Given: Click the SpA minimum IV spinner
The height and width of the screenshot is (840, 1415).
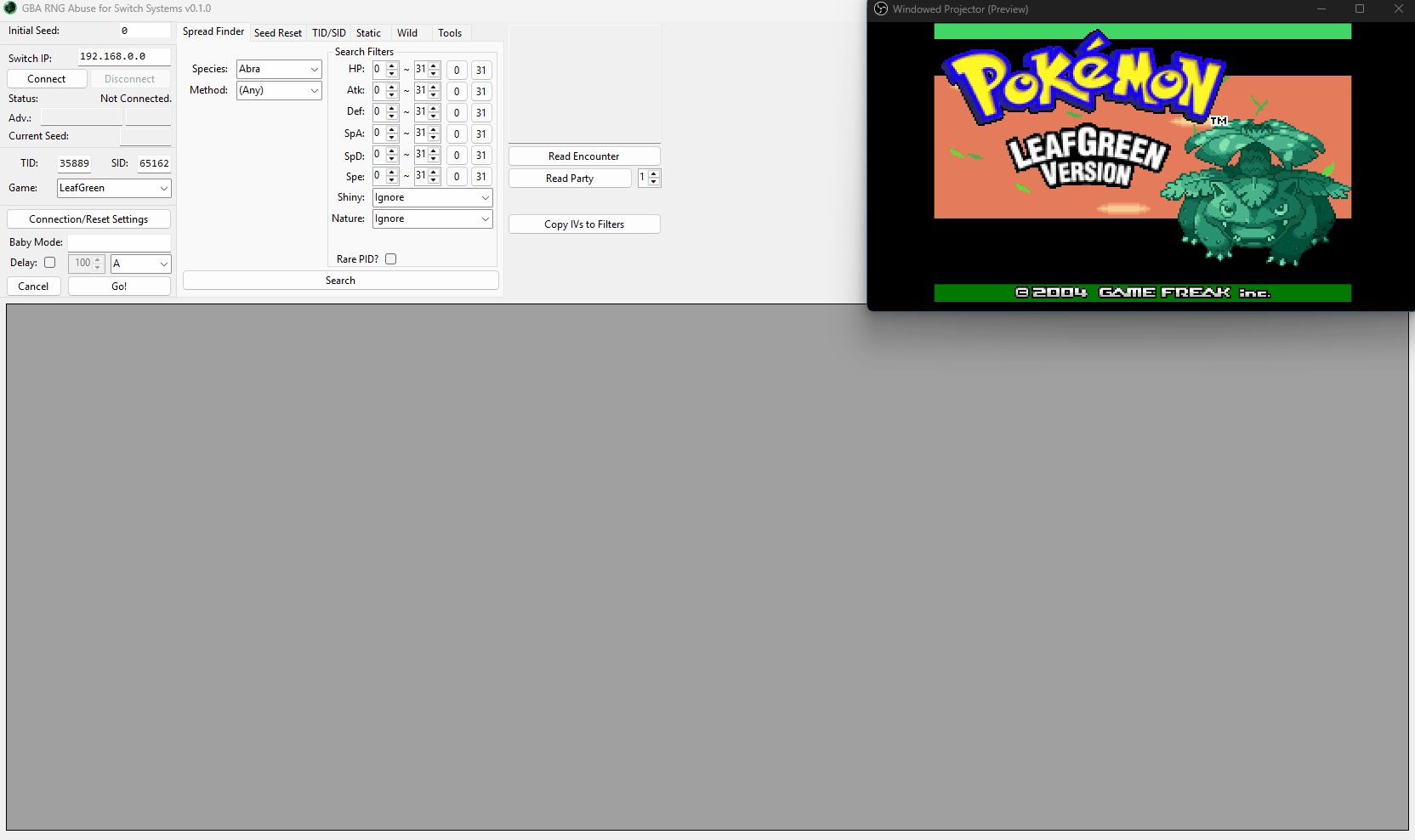Looking at the screenshot, I should point(386,133).
